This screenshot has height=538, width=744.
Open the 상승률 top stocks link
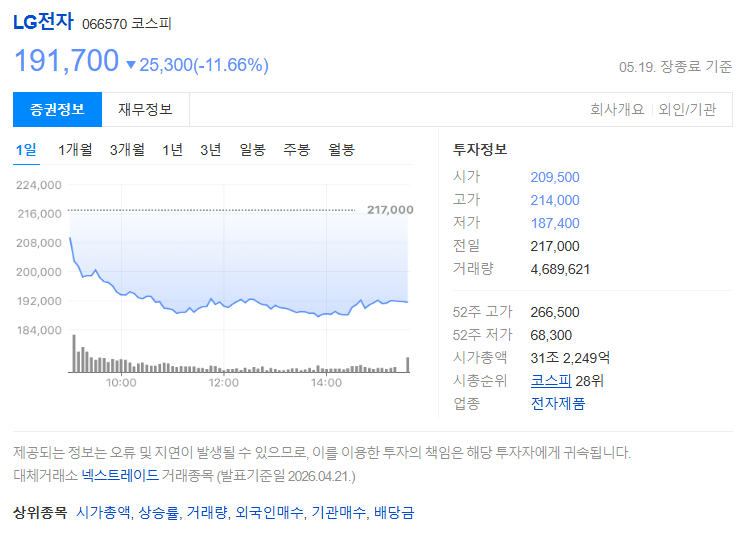click(158, 512)
